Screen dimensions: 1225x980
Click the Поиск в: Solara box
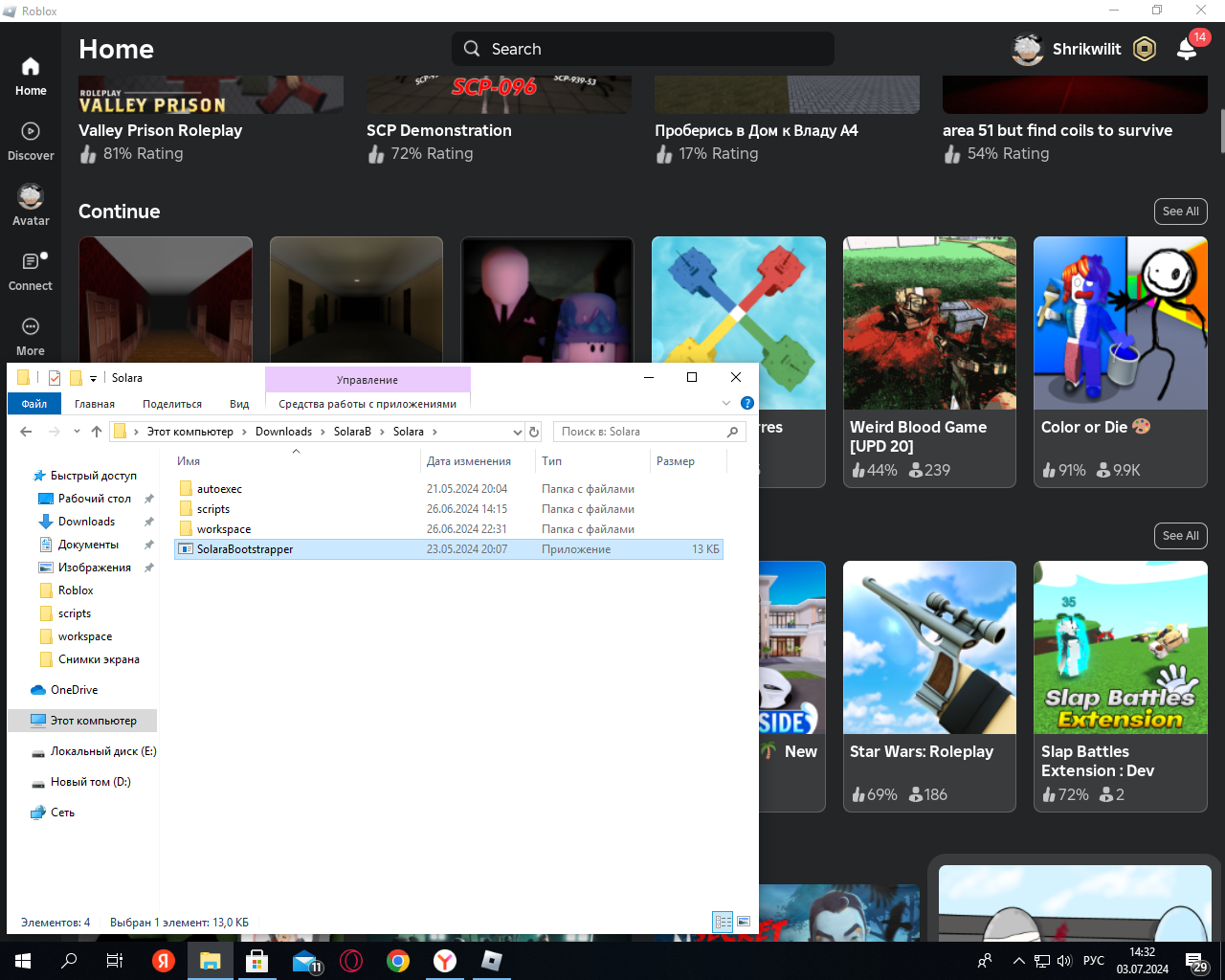click(x=649, y=432)
